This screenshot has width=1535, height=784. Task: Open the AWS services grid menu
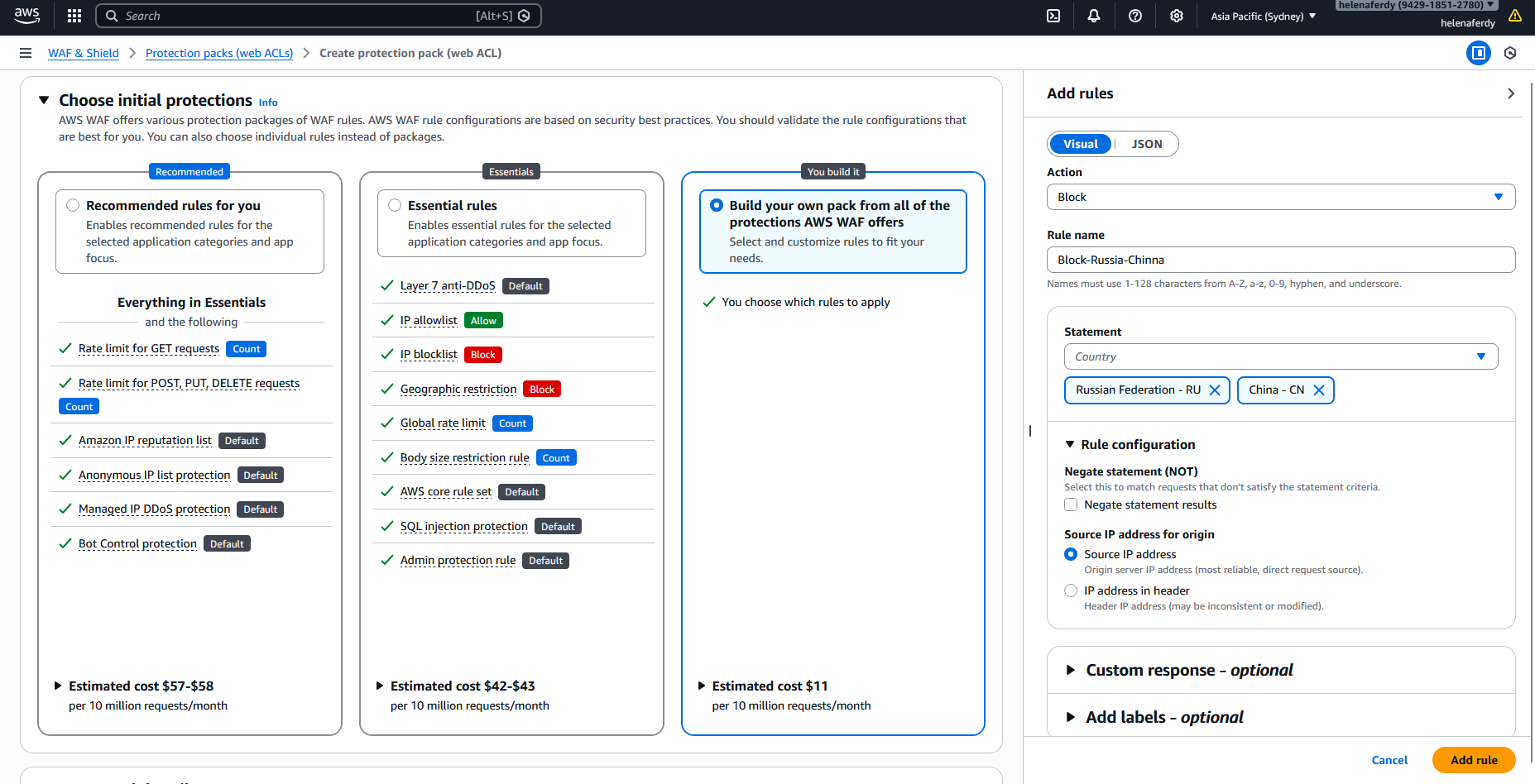pos(74,16)
